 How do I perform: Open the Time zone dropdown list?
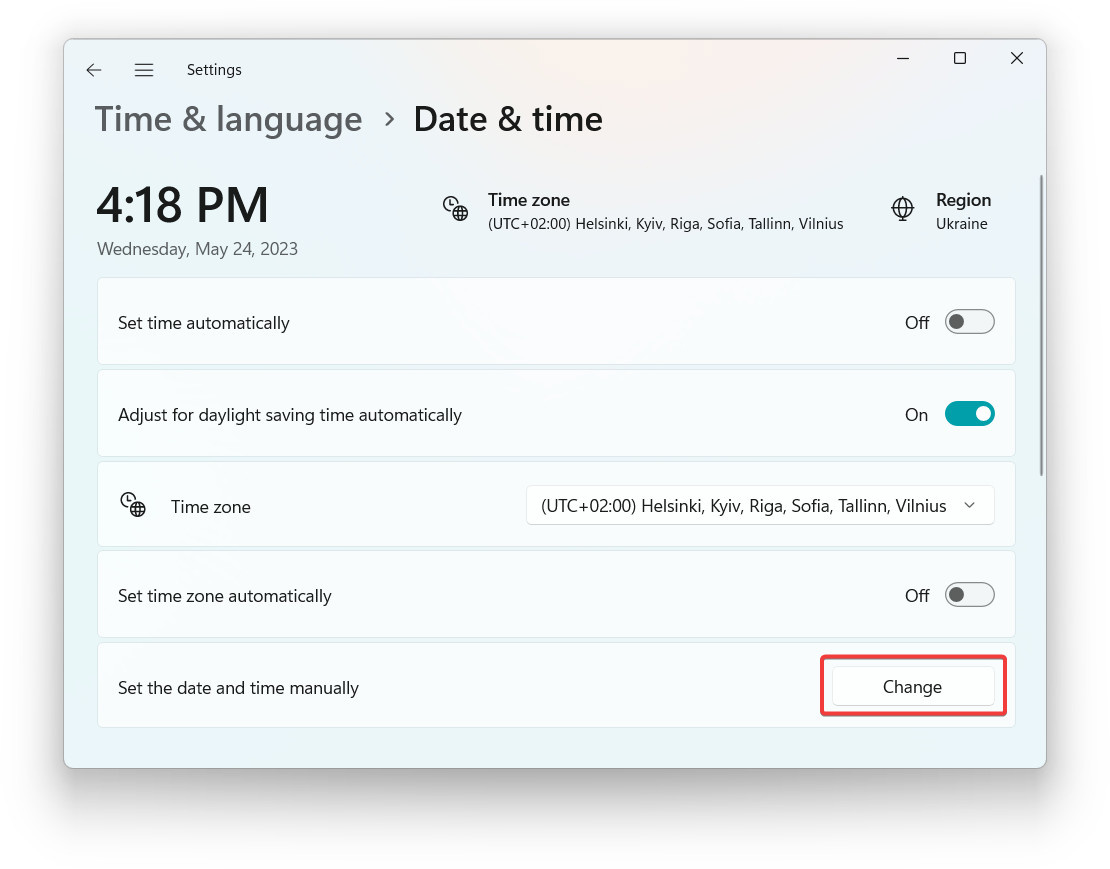pos(760,505)
